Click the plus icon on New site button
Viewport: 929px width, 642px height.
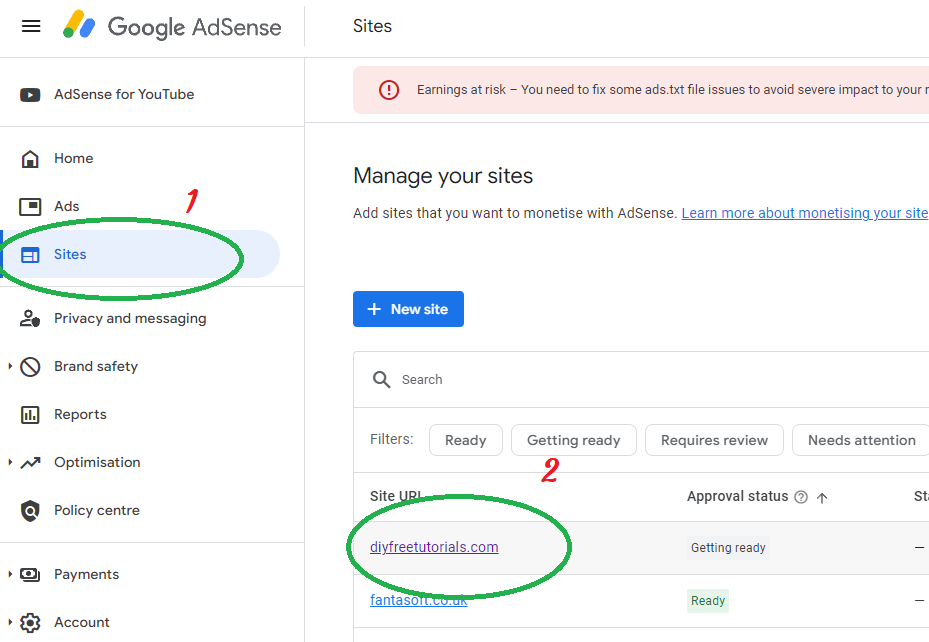point(374,309)
